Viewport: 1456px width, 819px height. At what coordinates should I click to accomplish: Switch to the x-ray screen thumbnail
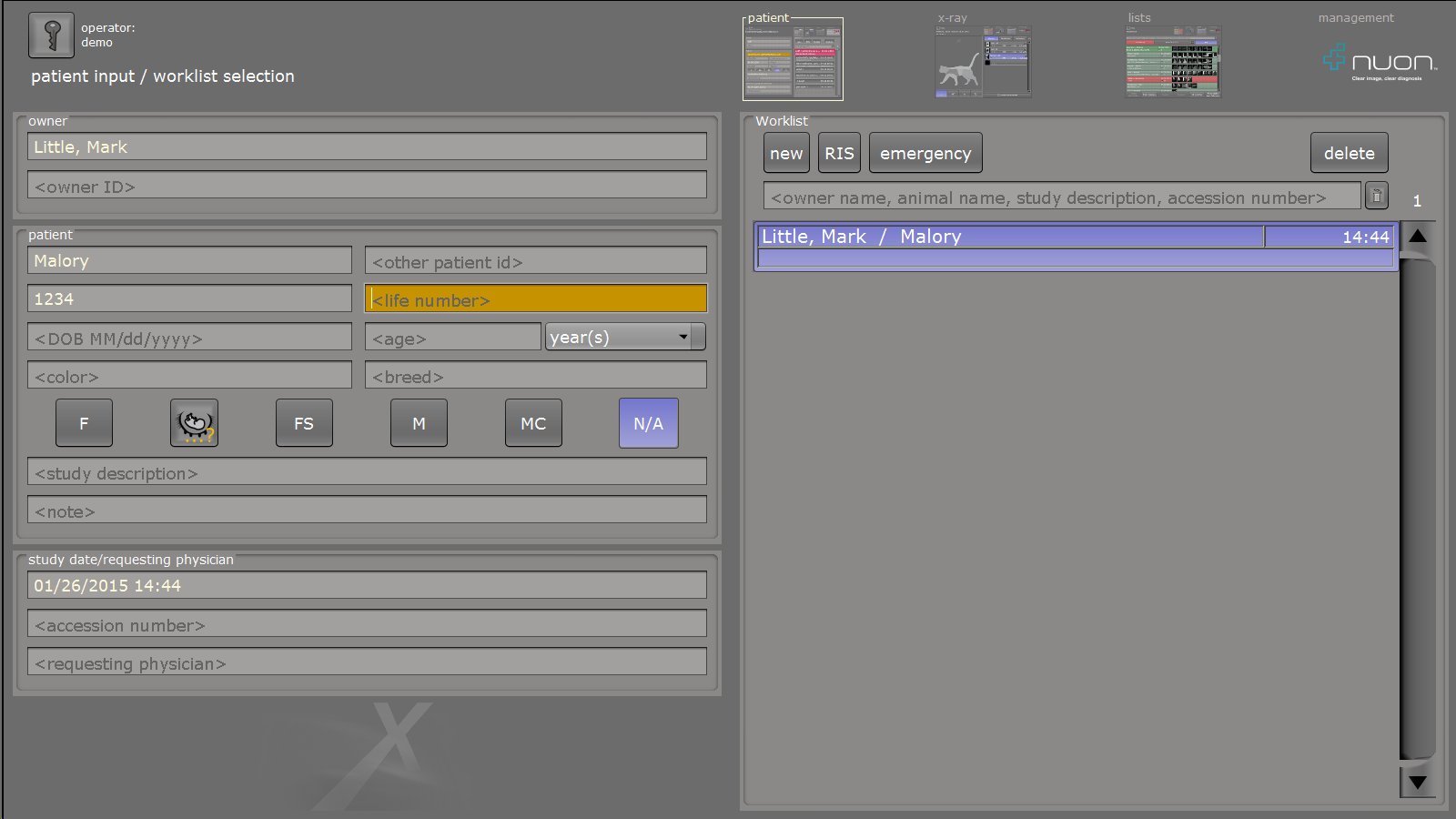983,61
